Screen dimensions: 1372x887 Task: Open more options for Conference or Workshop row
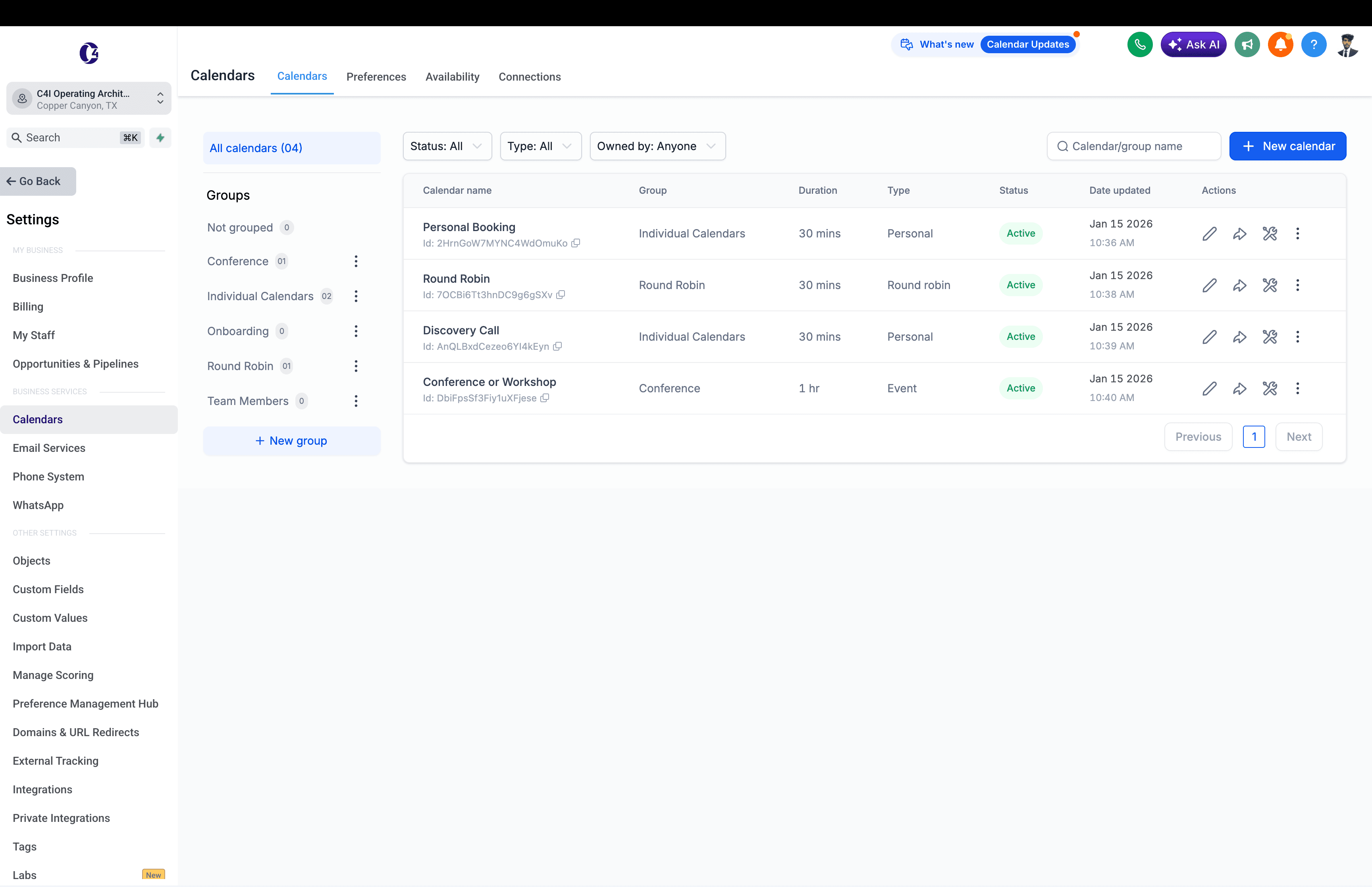point(1297,388)
